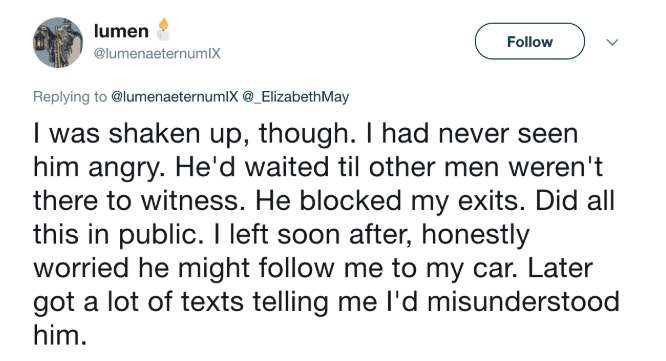Click the phrase 'got a lot of texts'
This screenshot has height=361, width=666.
[x=138, y=303]
